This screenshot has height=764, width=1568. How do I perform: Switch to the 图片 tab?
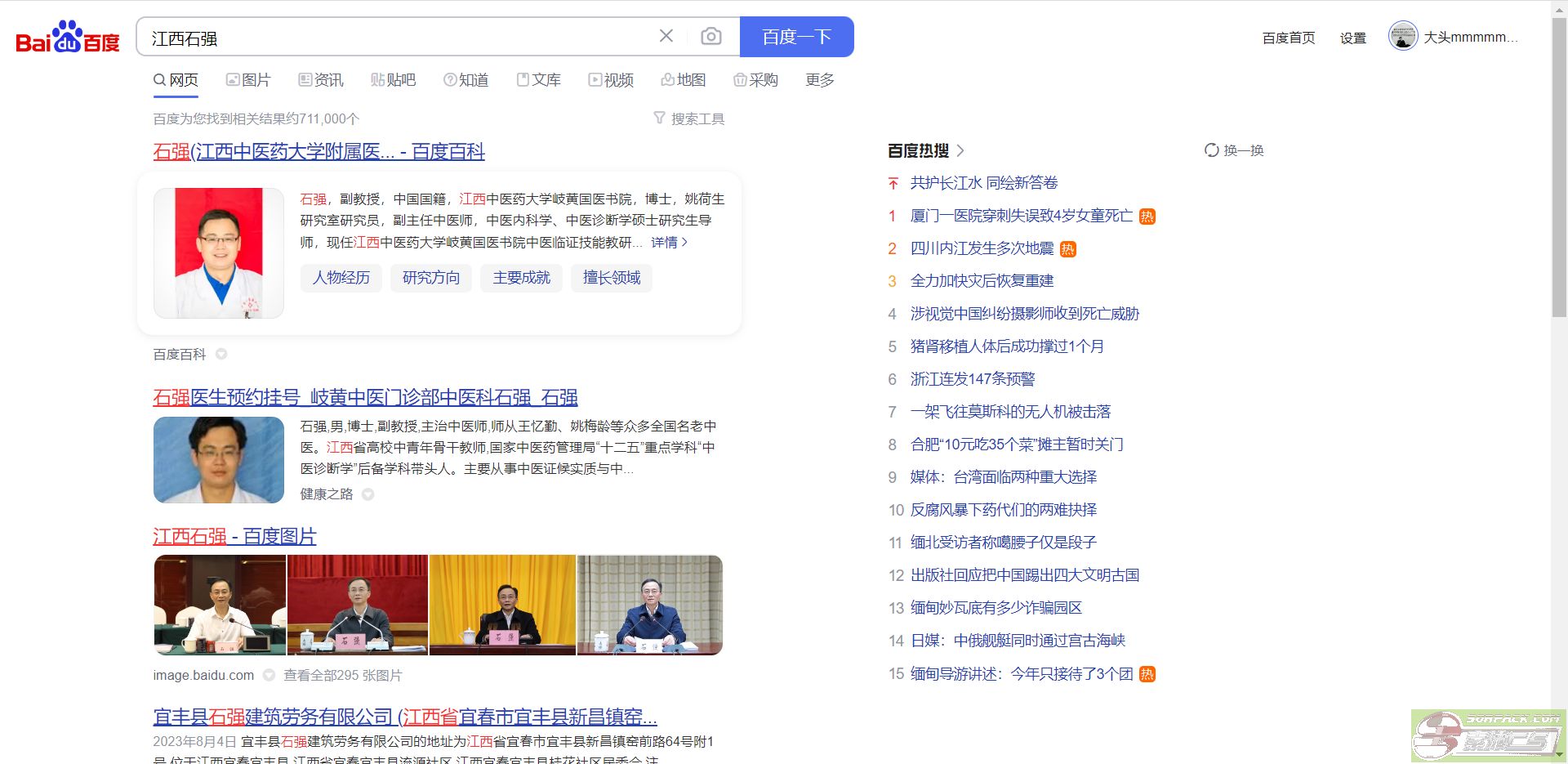pos(248,80)
